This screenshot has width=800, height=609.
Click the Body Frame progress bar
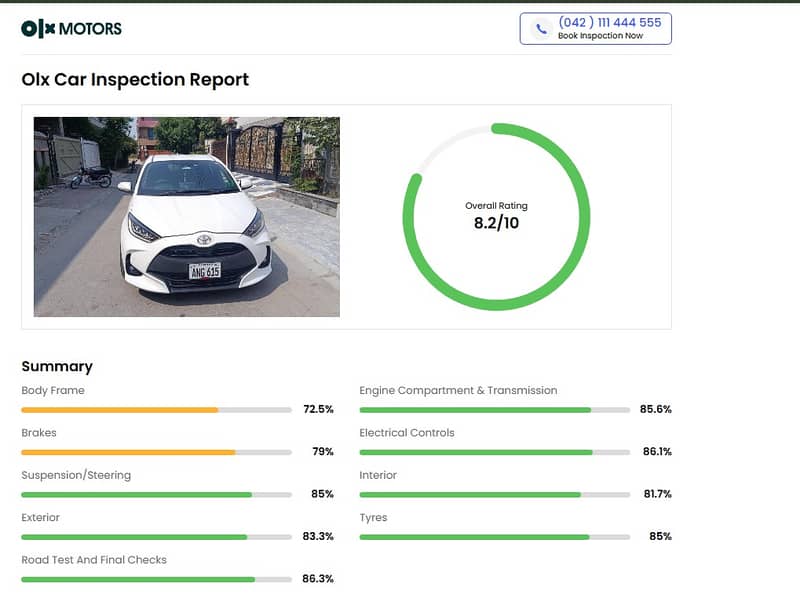coord(157,410)
